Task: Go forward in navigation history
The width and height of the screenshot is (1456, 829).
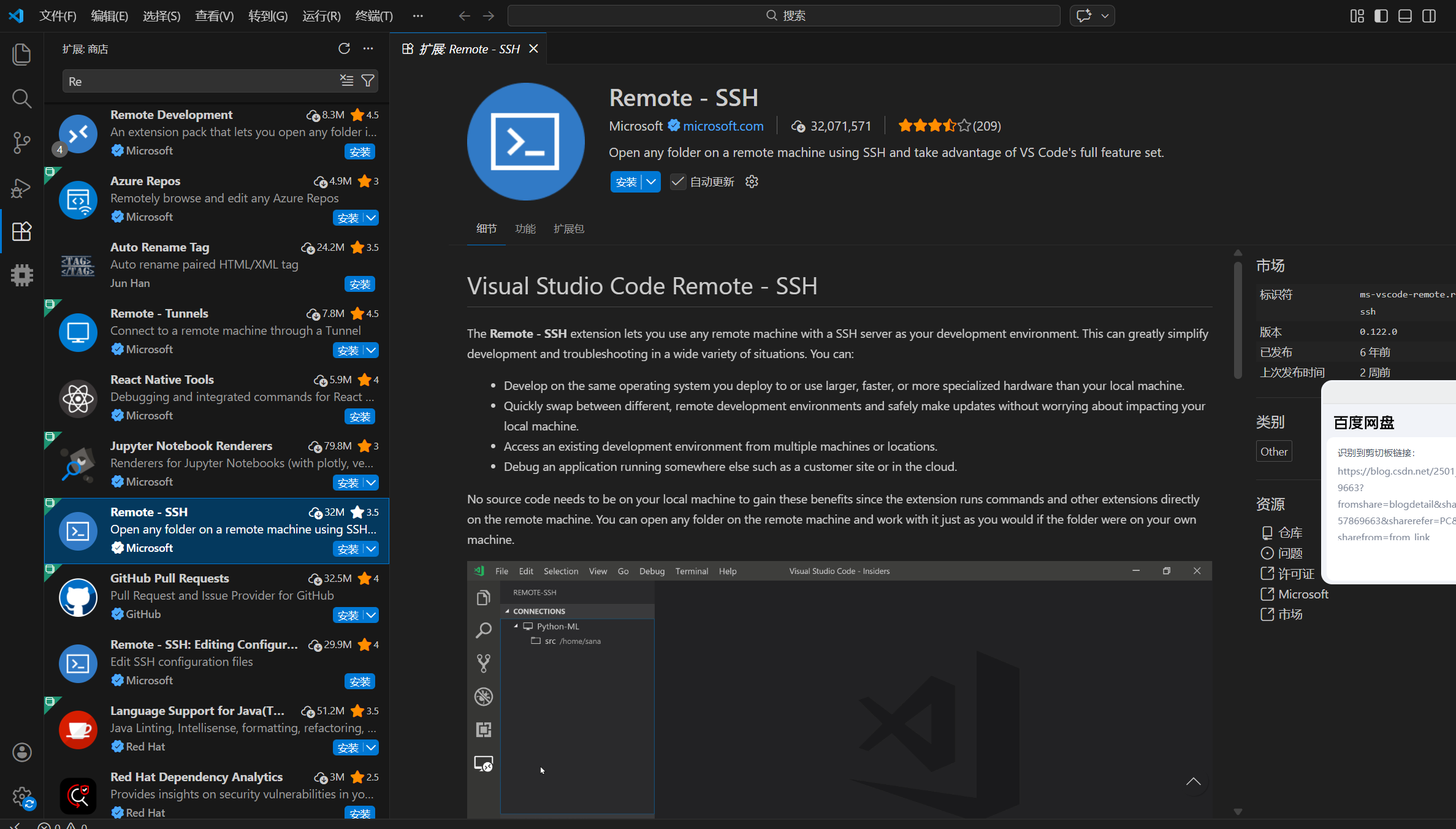Action: coord(489,16)
